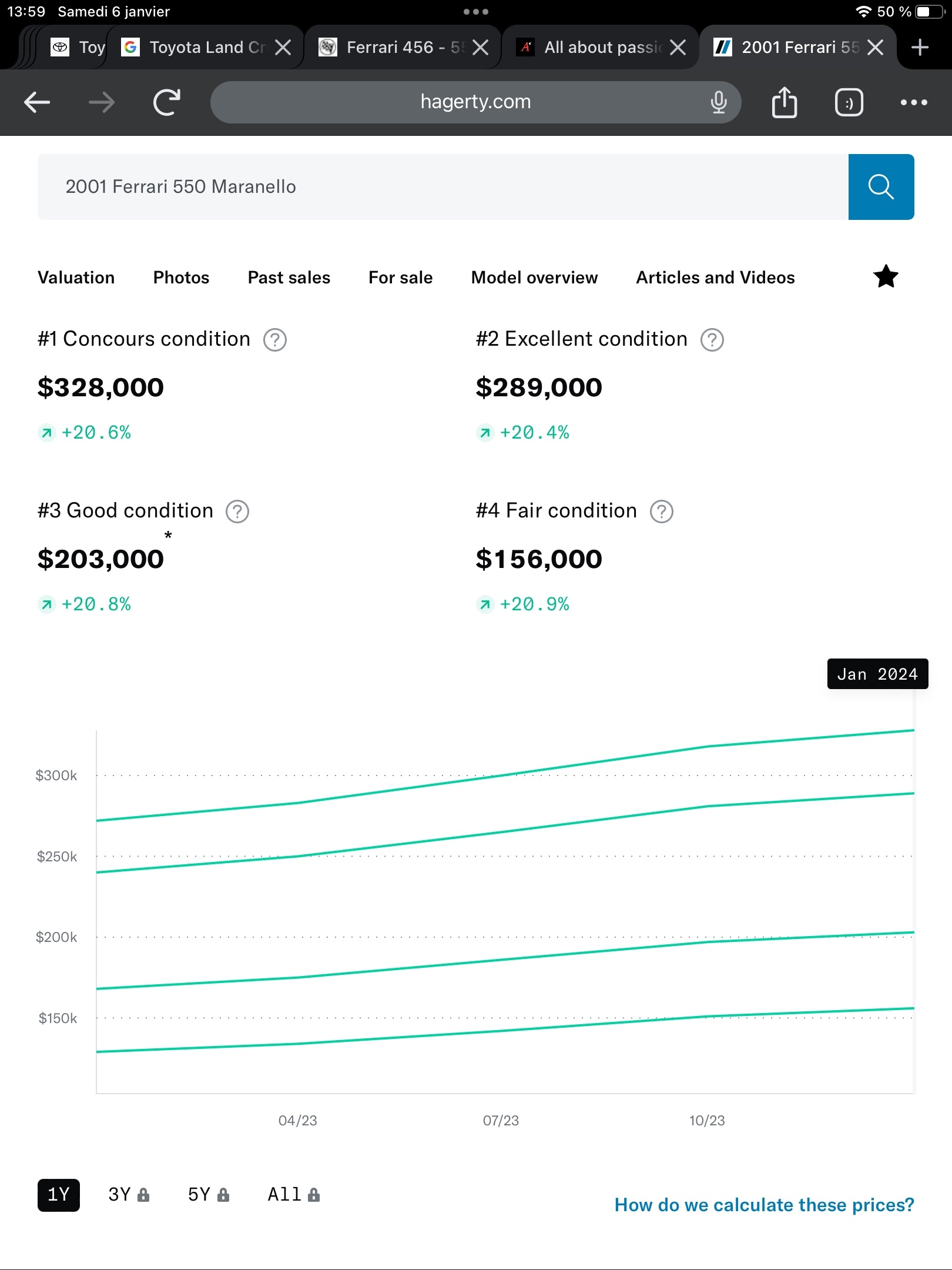Click the +20.4% change indicator

[523, 433]
